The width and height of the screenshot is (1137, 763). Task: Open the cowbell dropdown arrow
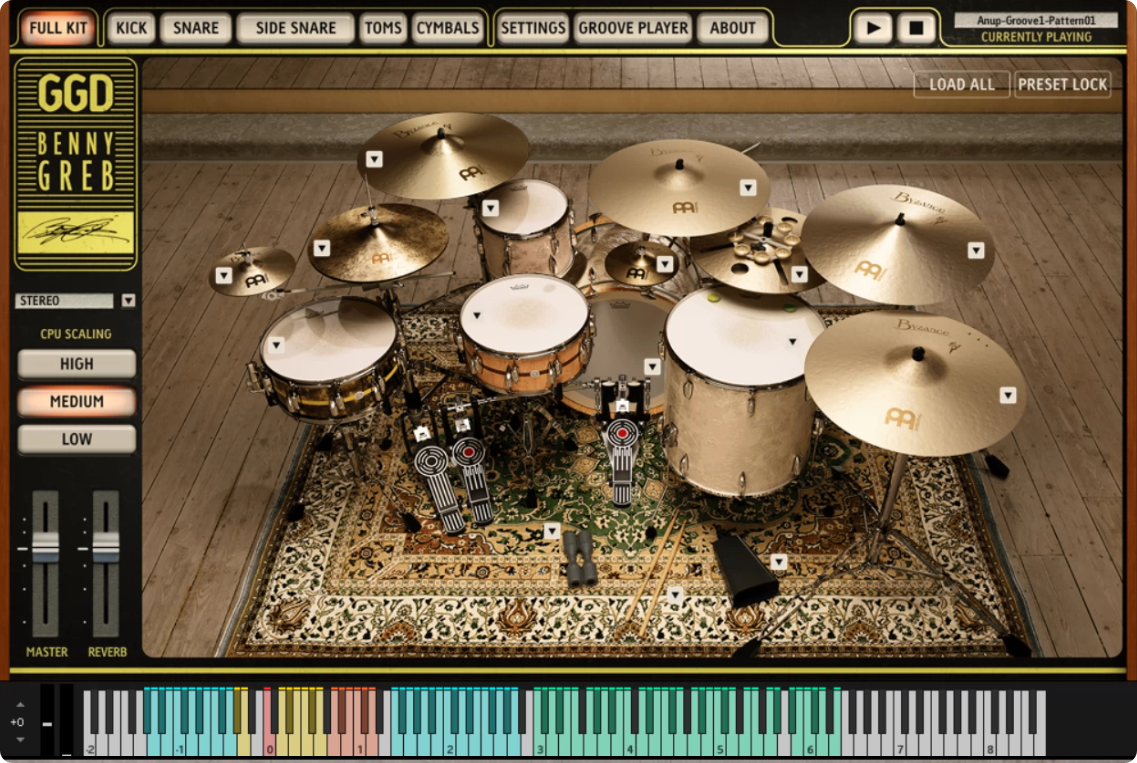click(x=779, y=561)
